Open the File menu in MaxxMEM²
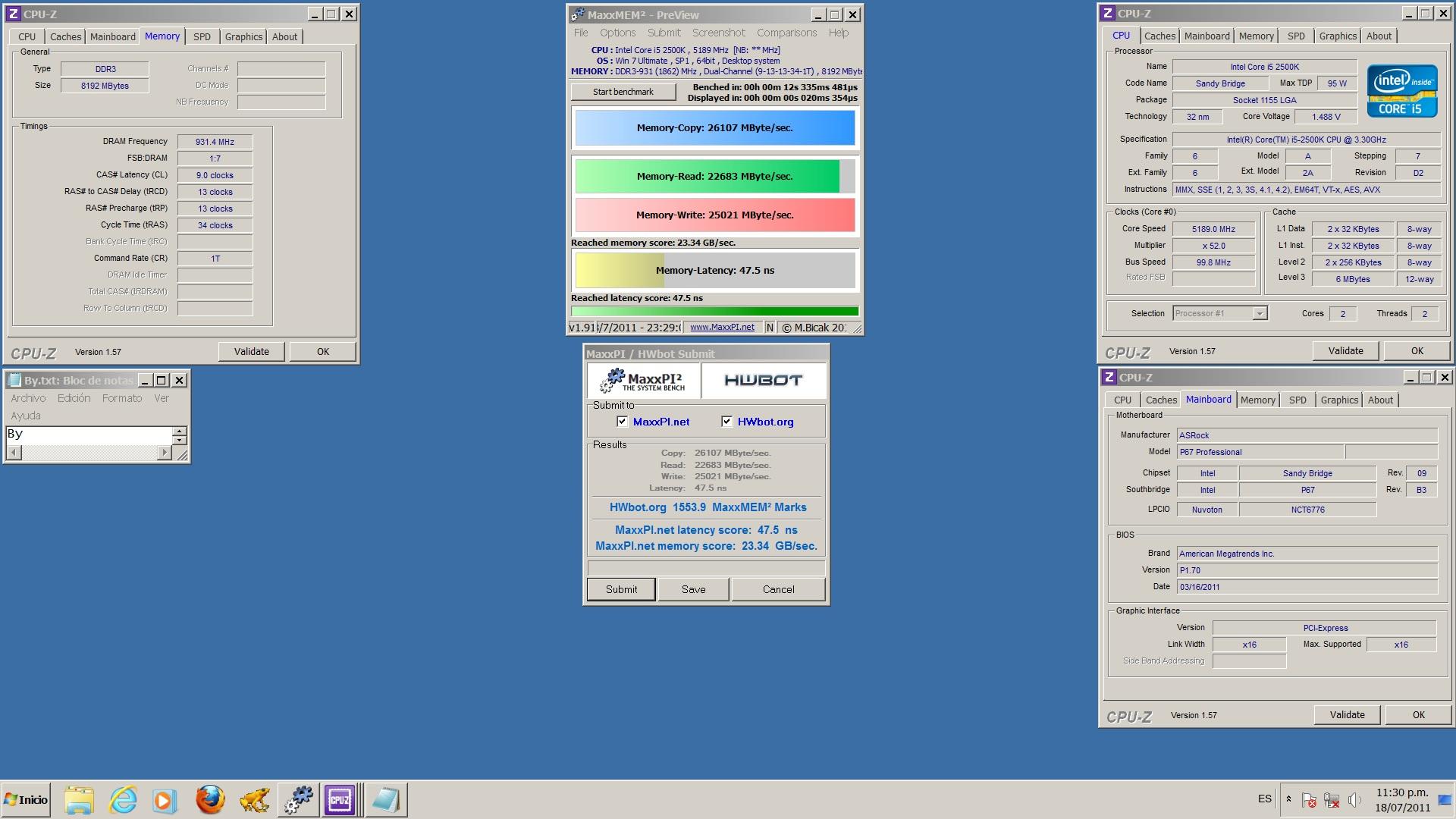The height and width of the screenshot is (819, 1456). [x=581, y=33]
